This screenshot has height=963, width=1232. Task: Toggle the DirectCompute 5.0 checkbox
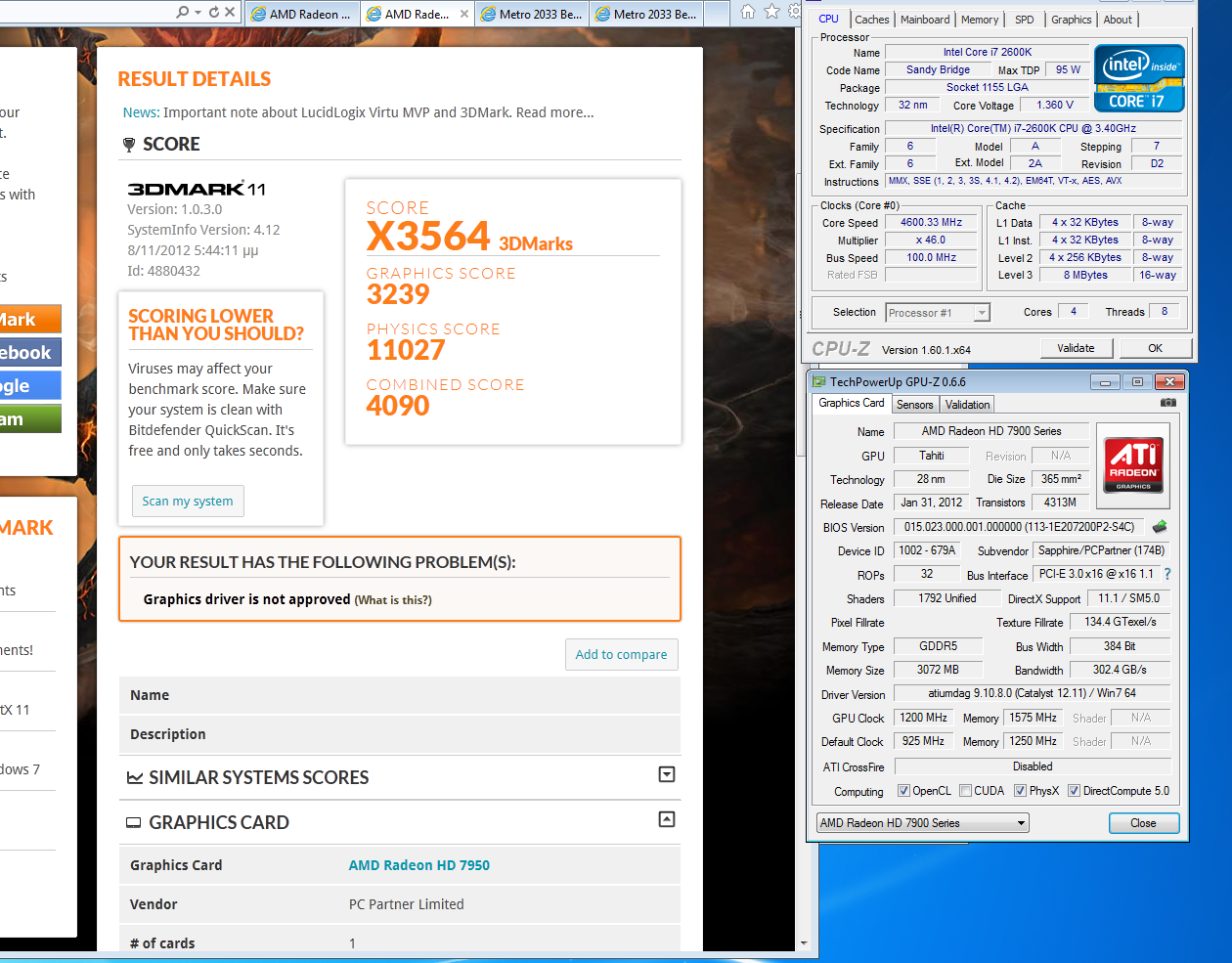click(x=1074, y=791)
